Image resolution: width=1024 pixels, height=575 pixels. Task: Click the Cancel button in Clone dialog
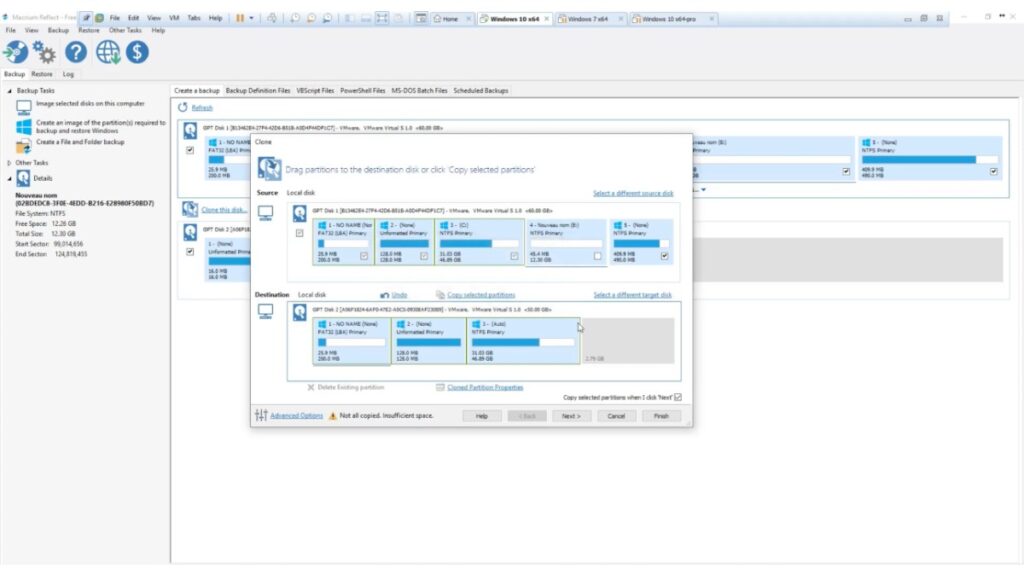(616, 416)
